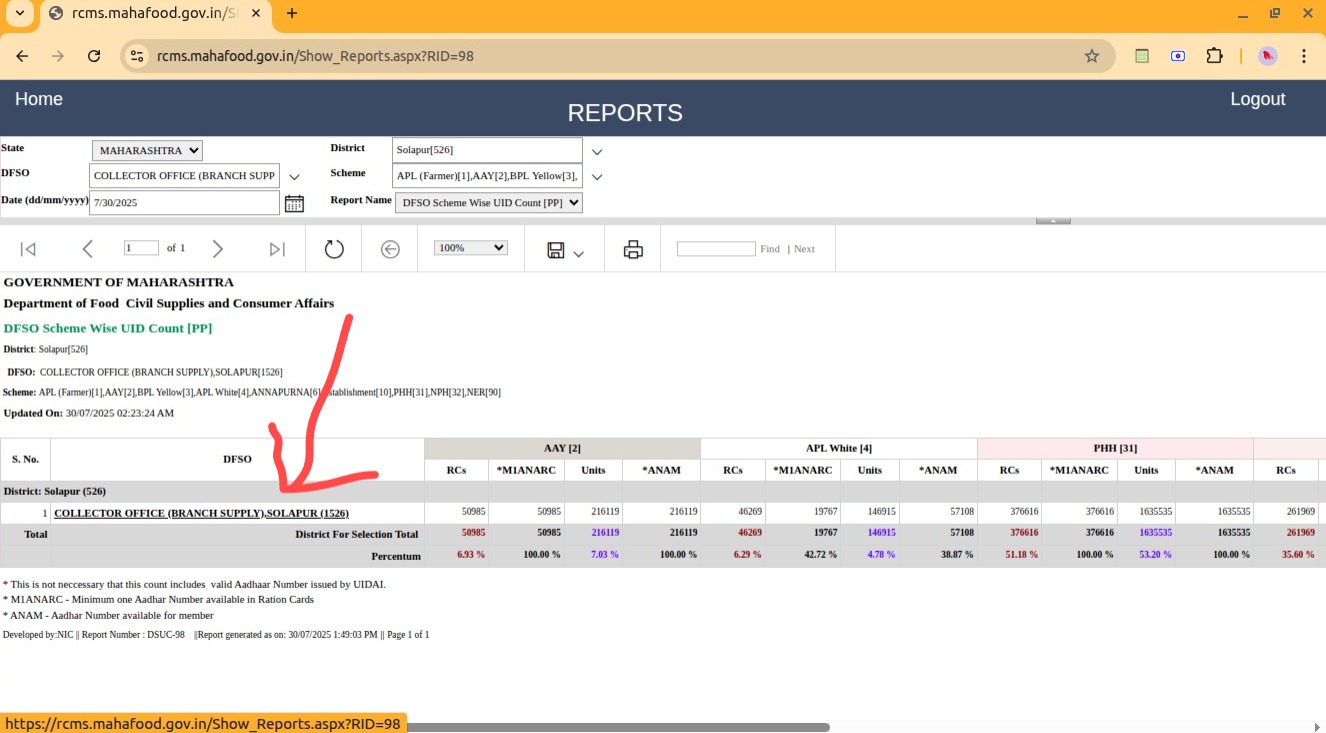Screen dimensions: 1326x733
Task: Go to the next report page
Action: point(218,249)
